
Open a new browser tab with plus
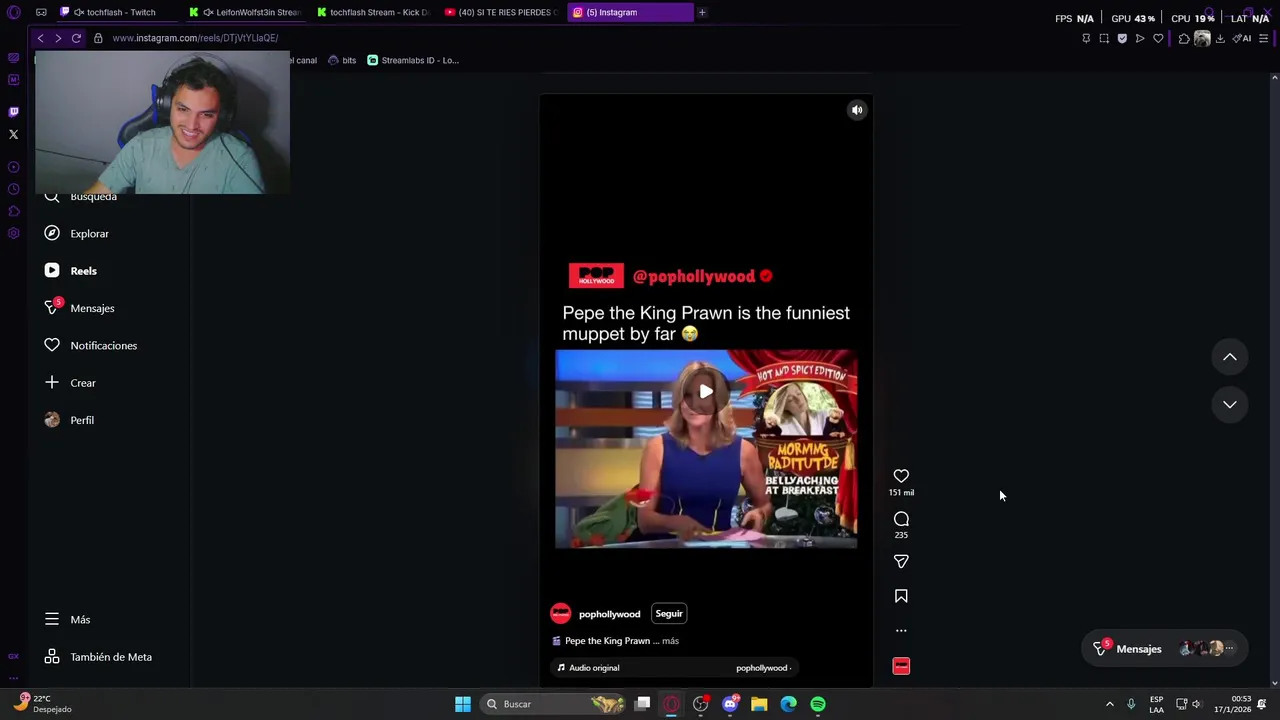click(702, 12)
